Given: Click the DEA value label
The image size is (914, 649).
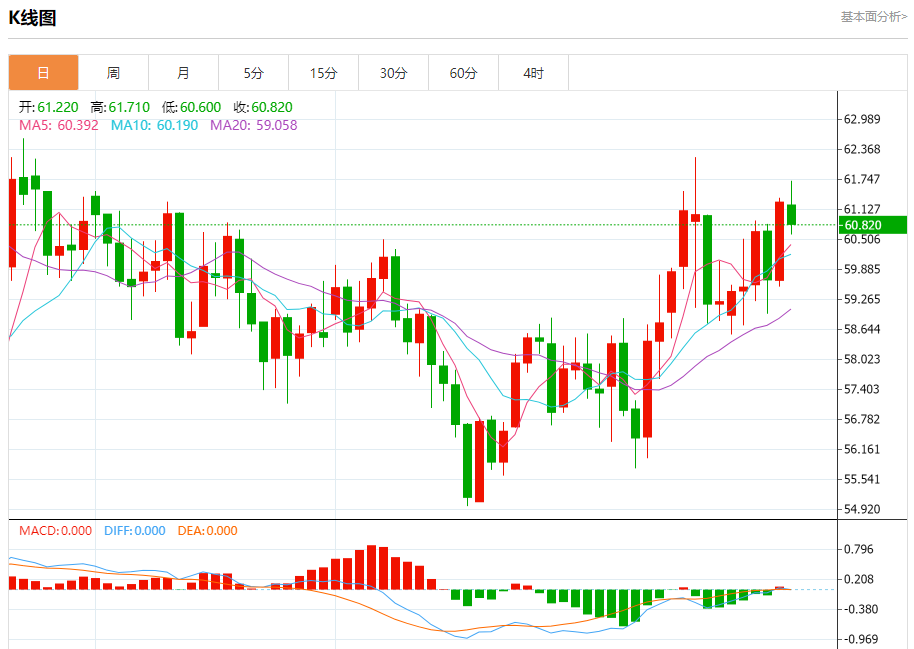Looking at the screenshot, I should coord(208,531).
